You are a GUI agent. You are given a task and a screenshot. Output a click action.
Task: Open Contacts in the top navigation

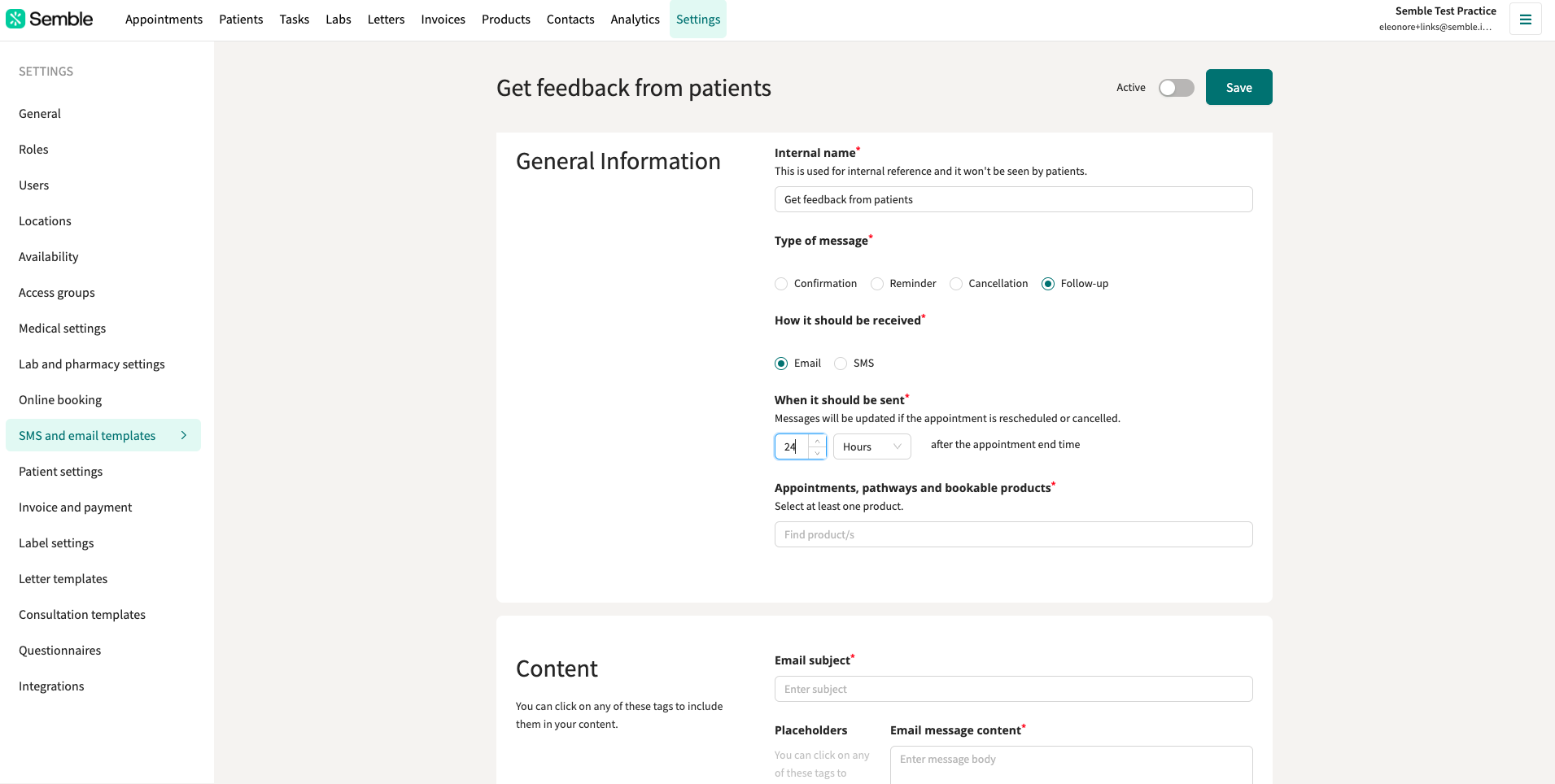570,20
